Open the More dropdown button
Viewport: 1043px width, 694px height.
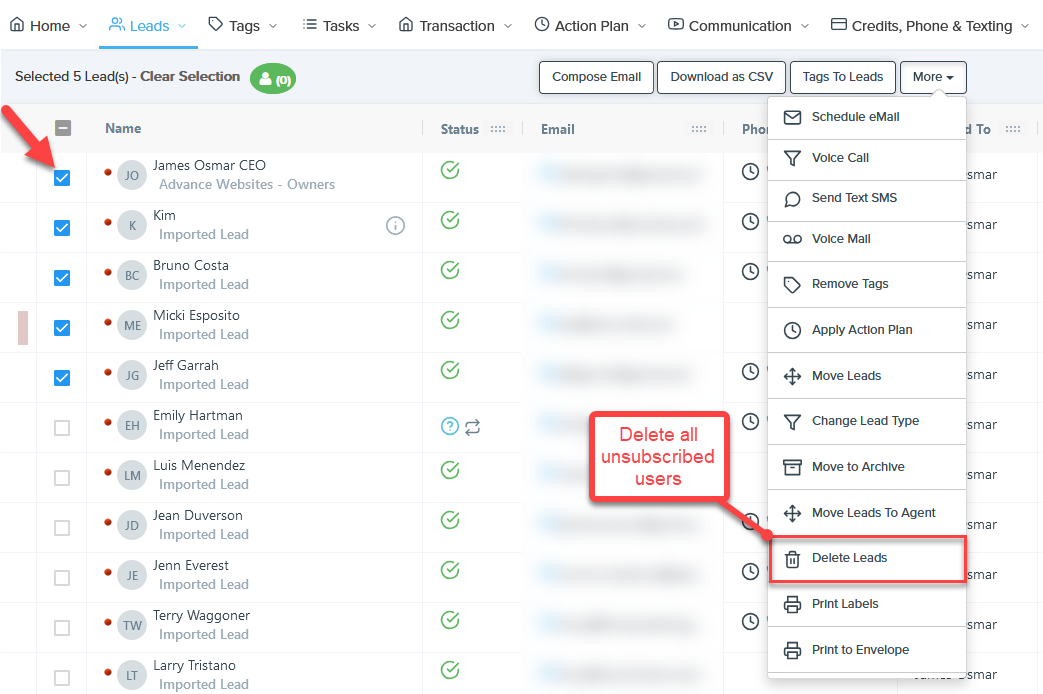click(932, 77)
